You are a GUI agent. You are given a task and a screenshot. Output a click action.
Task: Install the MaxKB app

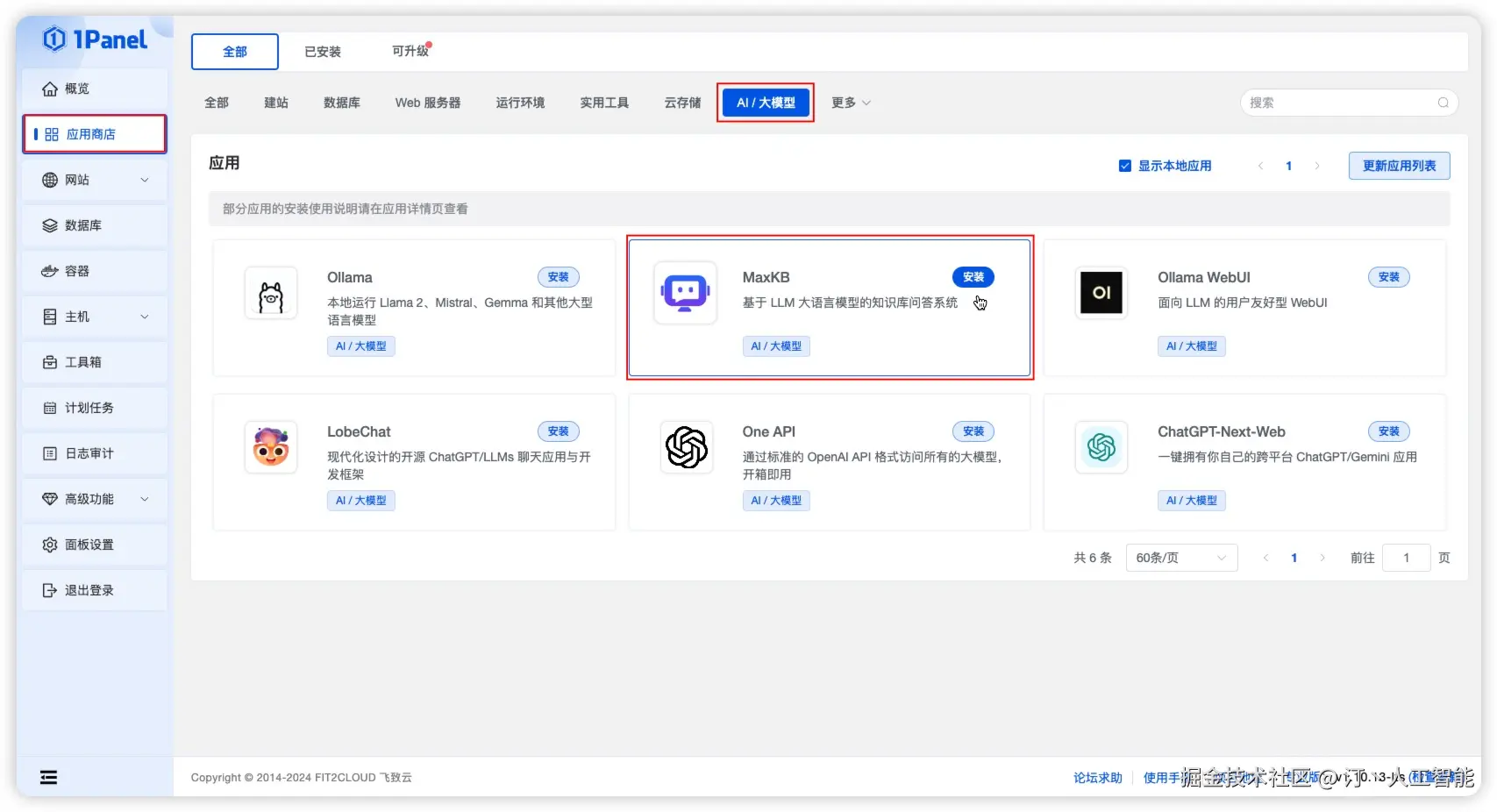tap(973, 277)
